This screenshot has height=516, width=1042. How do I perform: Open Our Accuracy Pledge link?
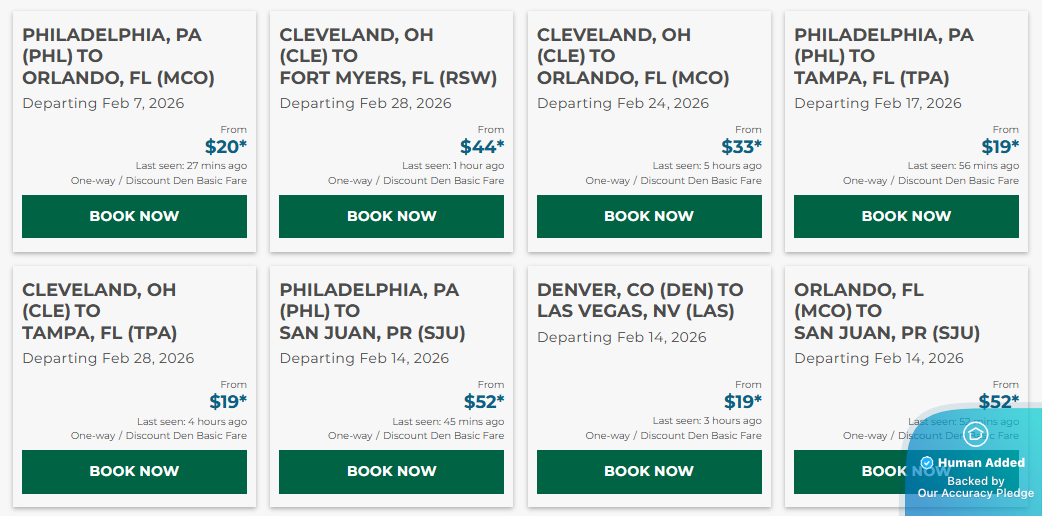pos(974,493)
